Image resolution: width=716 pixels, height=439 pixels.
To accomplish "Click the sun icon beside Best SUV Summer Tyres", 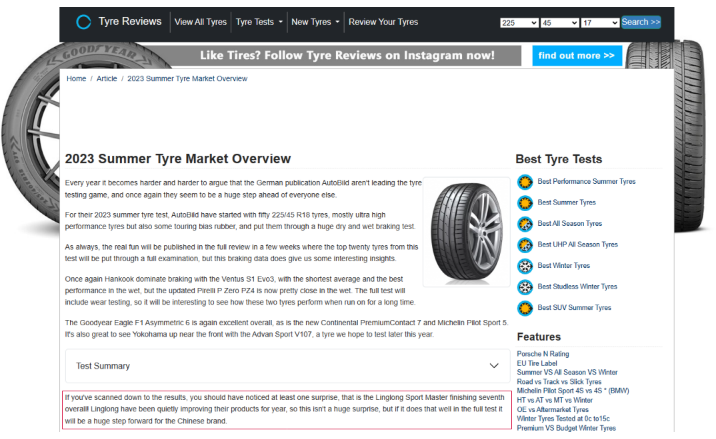I will 525,308.
